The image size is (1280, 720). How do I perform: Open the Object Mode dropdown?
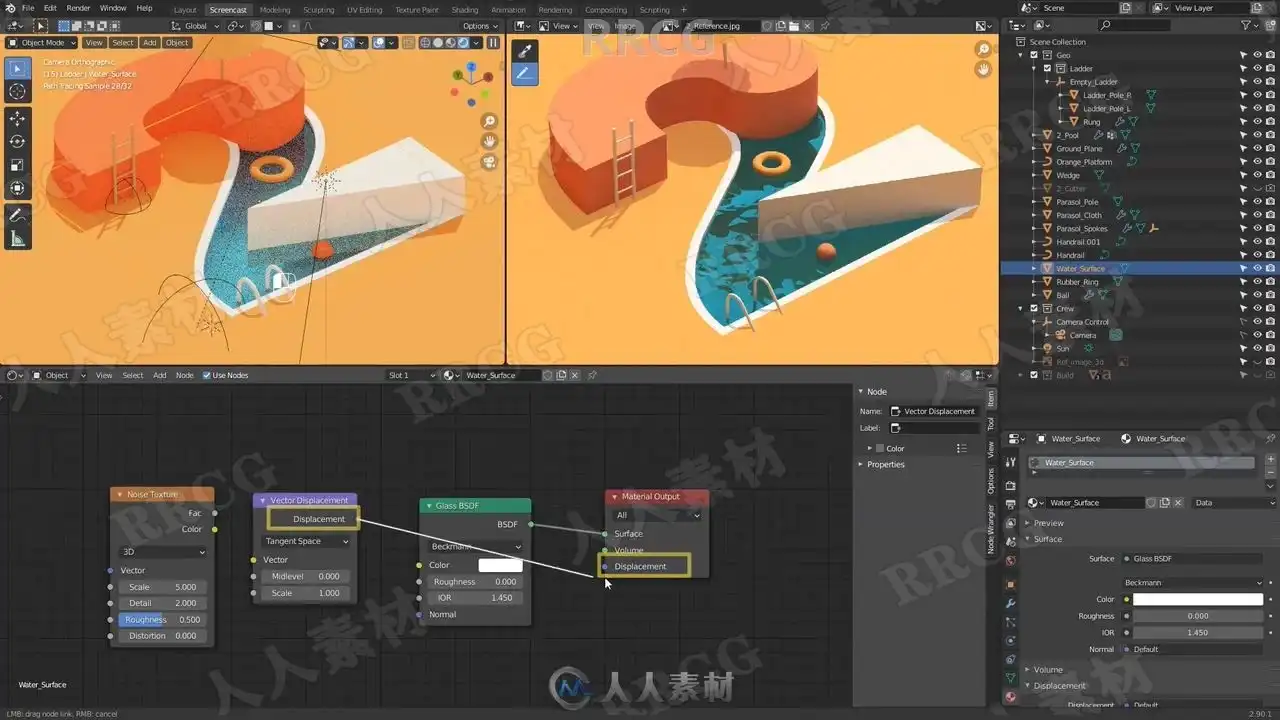[x=41, y=43]
